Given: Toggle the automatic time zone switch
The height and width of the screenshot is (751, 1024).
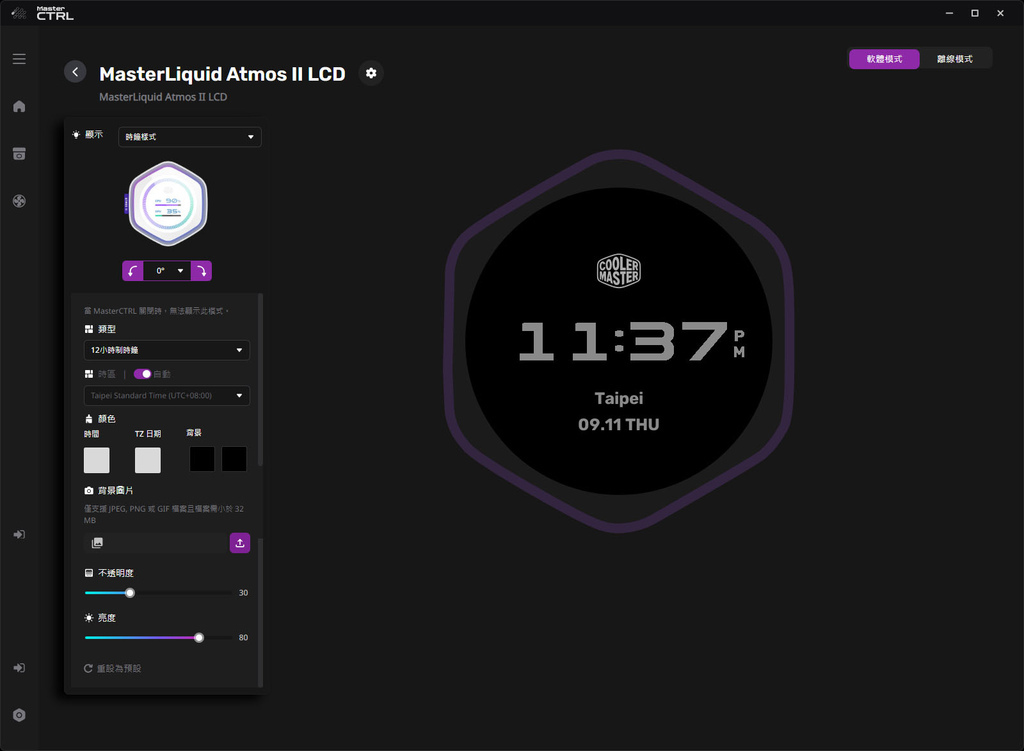Looking at the screenshot, I should click(142, 374).
